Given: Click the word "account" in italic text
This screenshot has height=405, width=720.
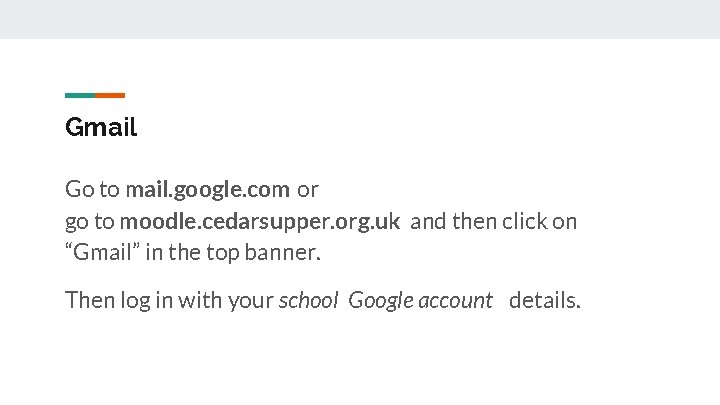Looking at the screenshot, I should tap(456, 300).
